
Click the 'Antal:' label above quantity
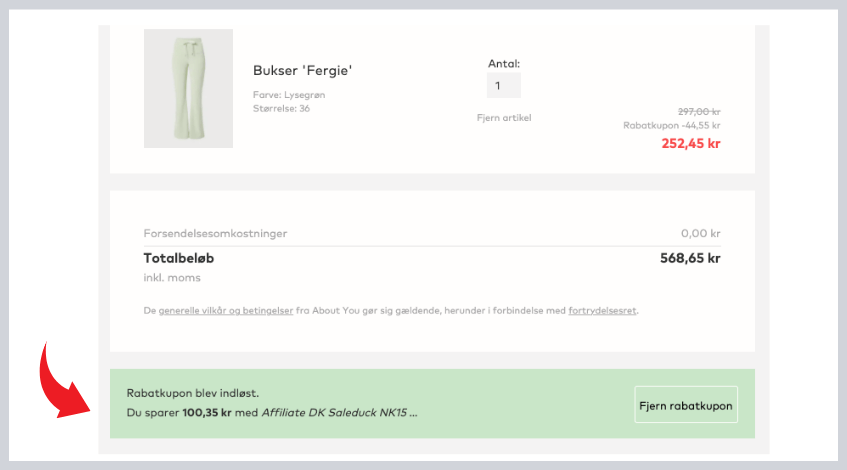(504, 64)
